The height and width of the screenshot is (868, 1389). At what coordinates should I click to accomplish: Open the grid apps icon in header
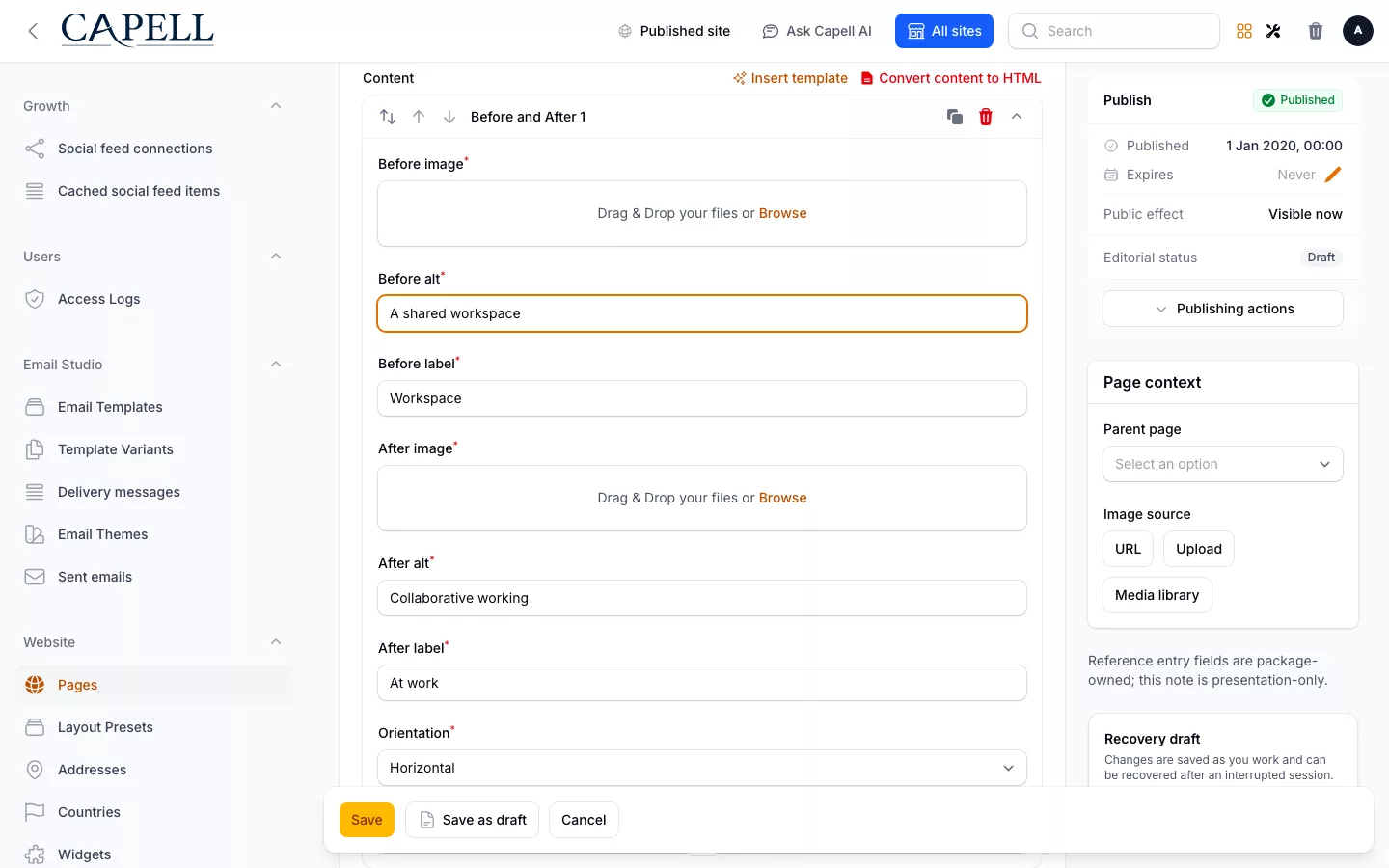click(x=1244, y=31)
